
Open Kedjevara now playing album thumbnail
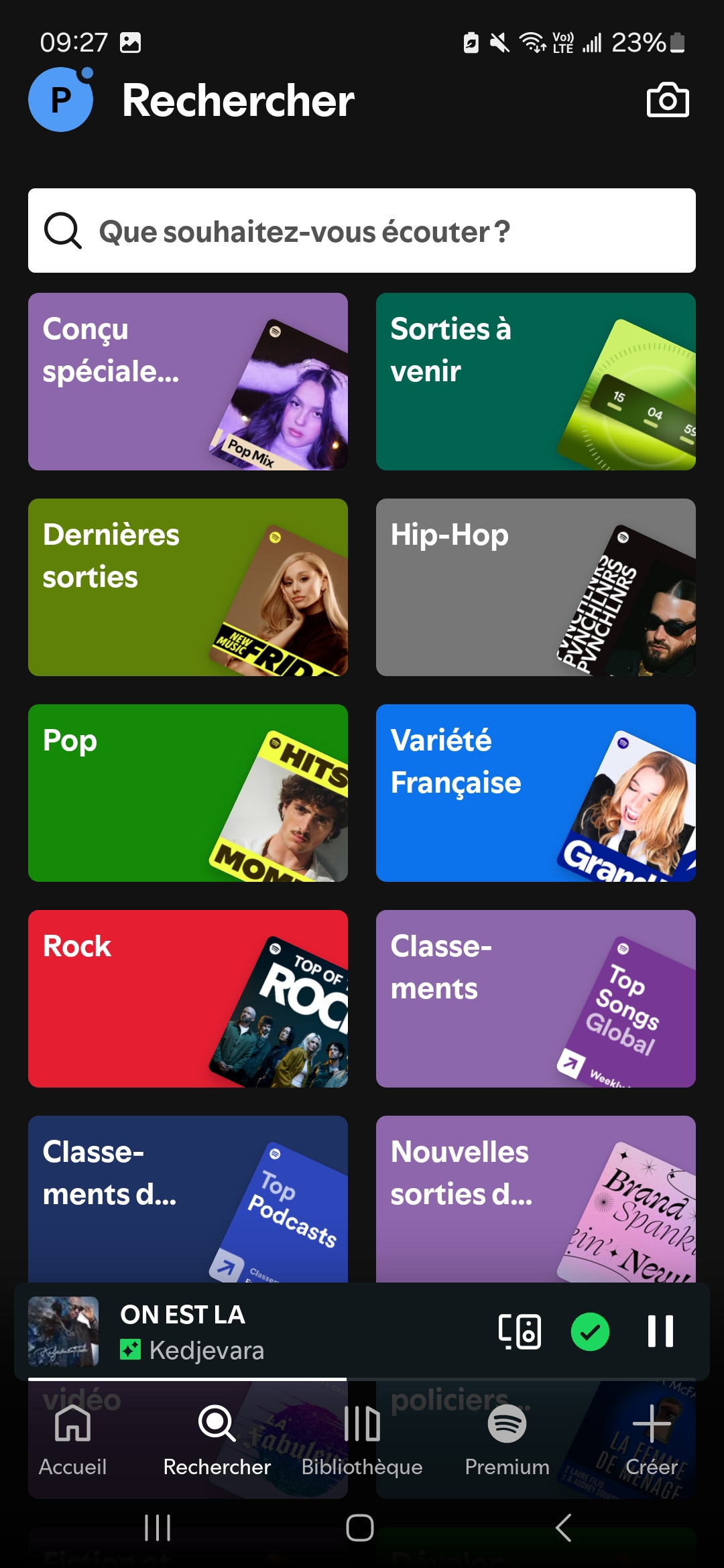[x=63, y=1331]
